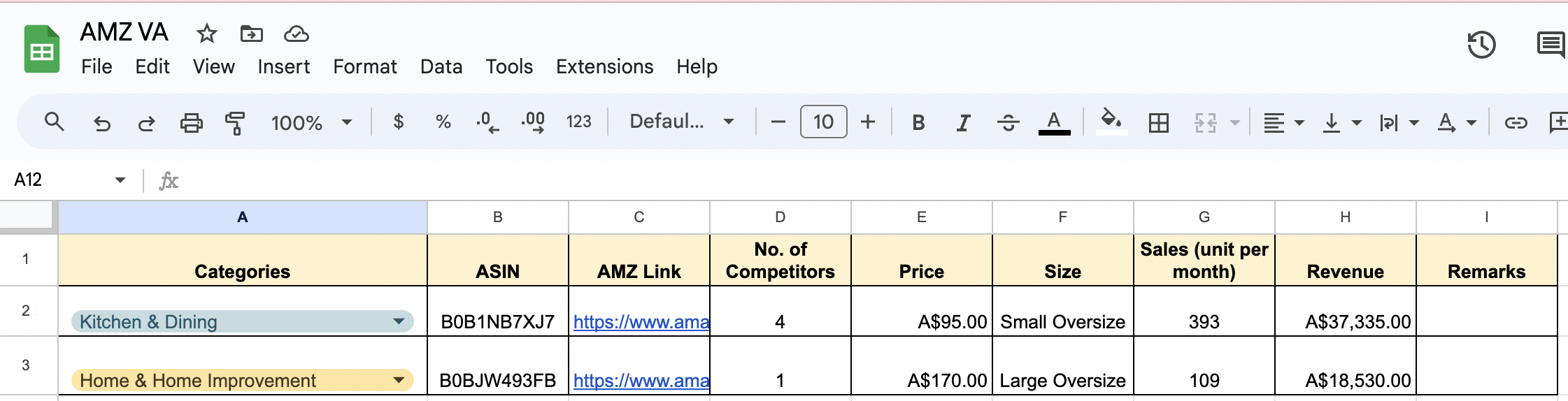Open the Extensions menu
The image size is (1568, 401).
pos(604,66)
